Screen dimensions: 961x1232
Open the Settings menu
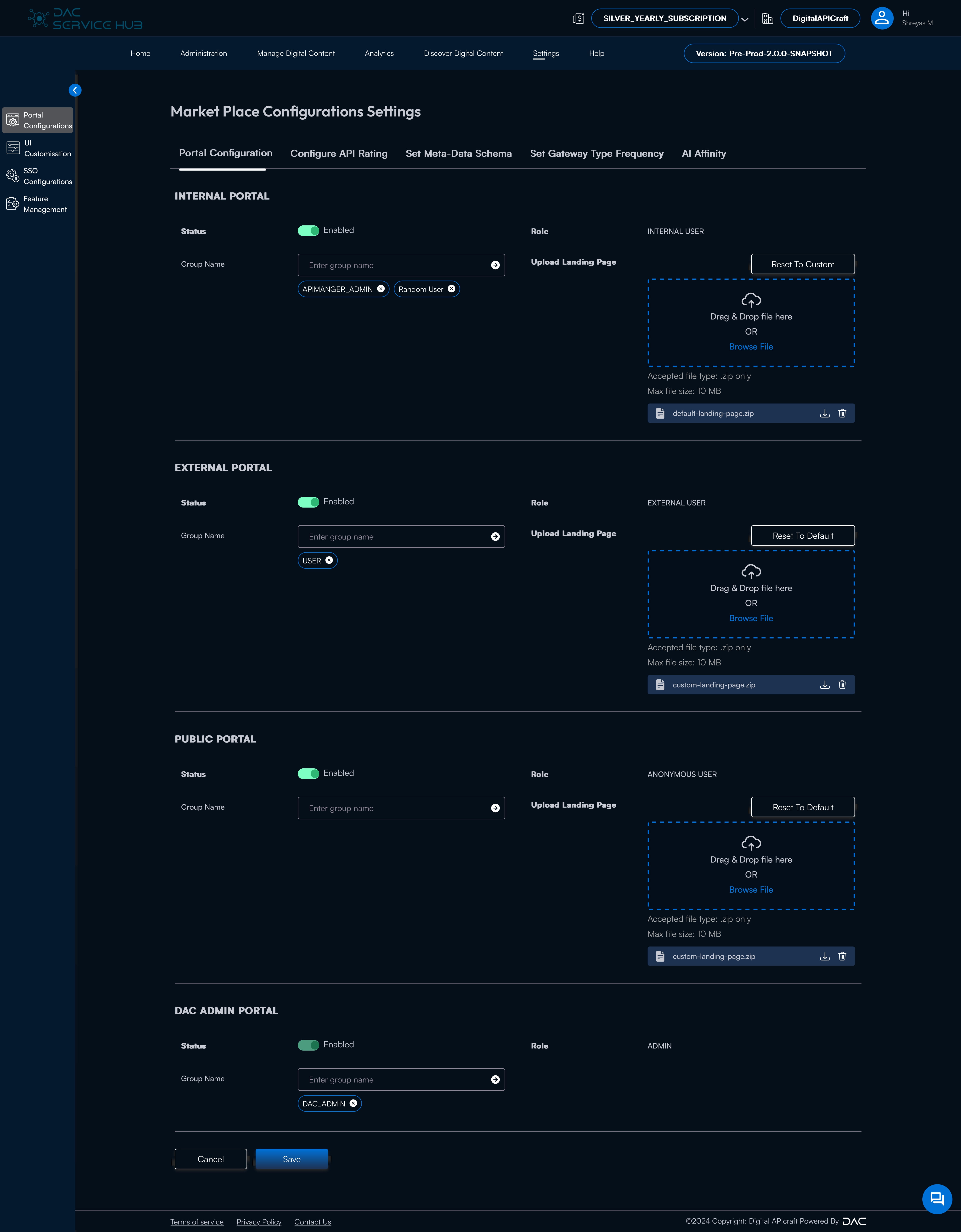[x=546, y=53]
